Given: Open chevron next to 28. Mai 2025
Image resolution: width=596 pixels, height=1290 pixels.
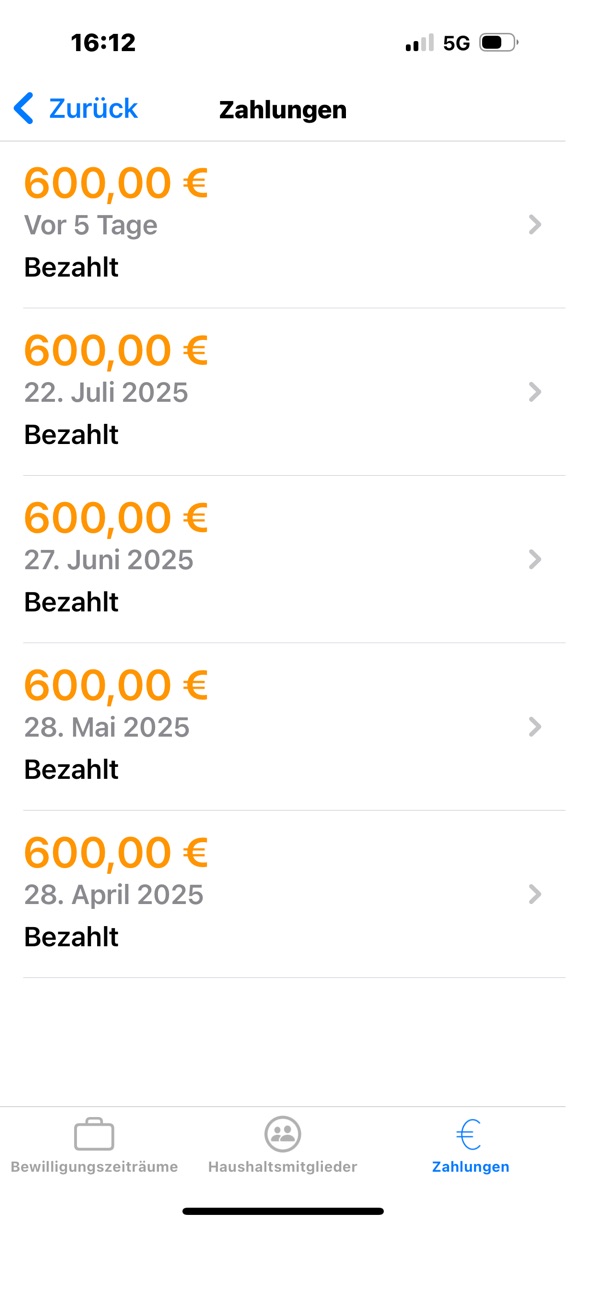Looking at the screenshot, I should coord(535,726).
